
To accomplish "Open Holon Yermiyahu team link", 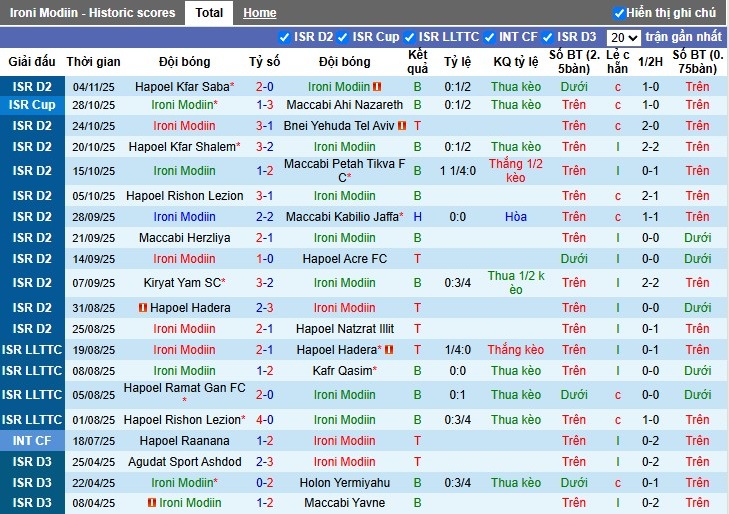I will coord(345,482).
